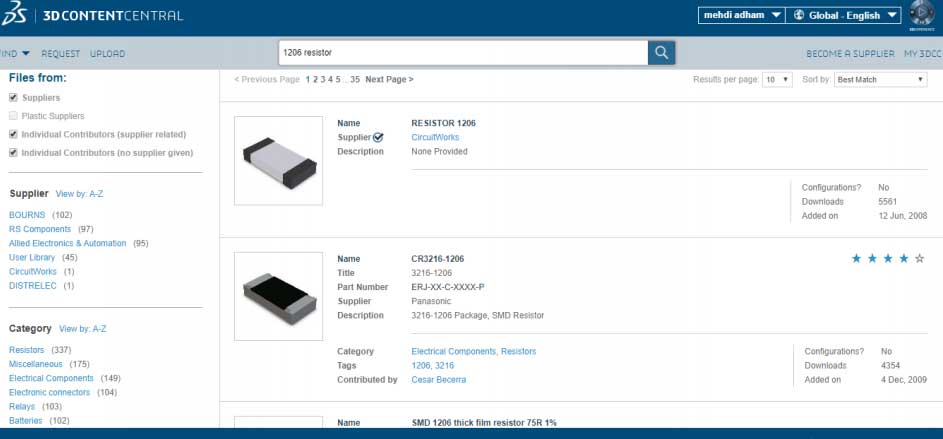
Task: Click the magnifier search button
Action: (x=661, y=52)
